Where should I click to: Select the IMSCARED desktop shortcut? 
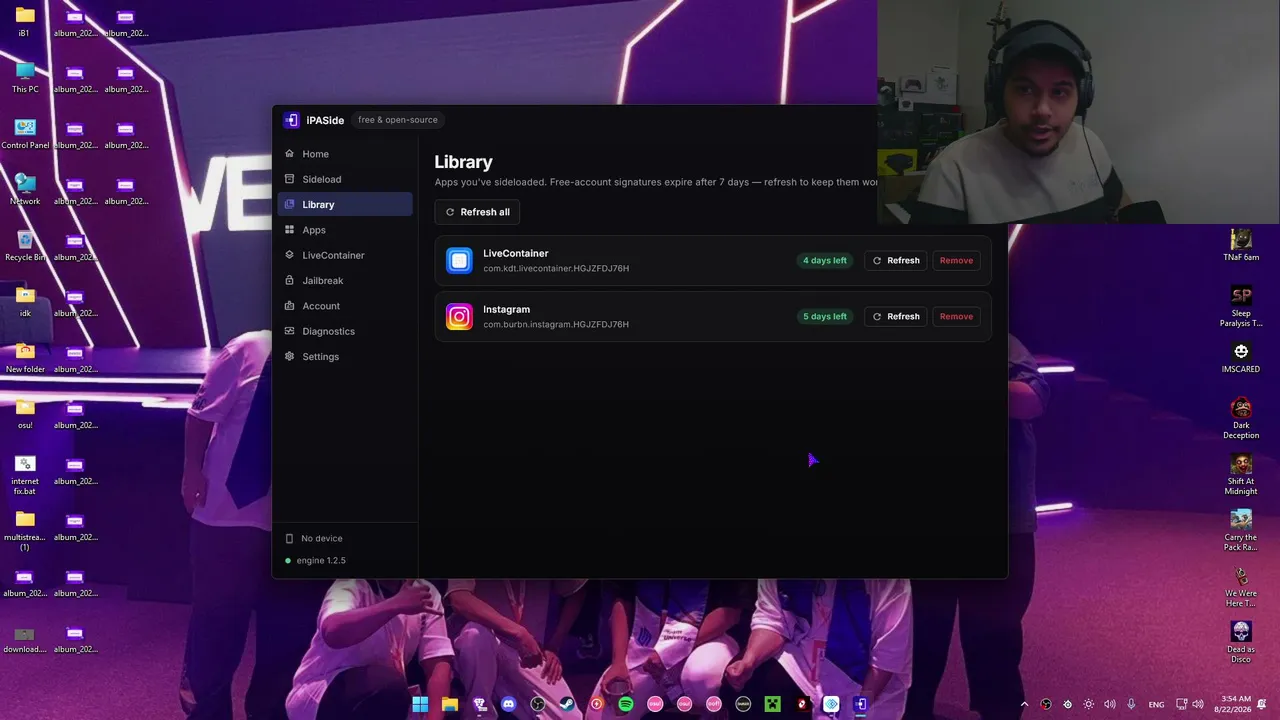pyautogui.click(x=1241, y=358)
